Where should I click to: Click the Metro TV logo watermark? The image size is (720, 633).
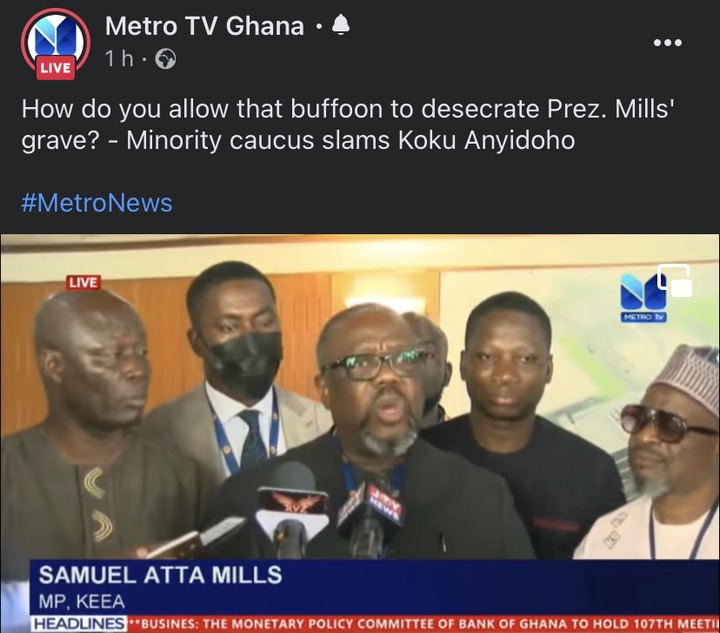tap(643, 298)
